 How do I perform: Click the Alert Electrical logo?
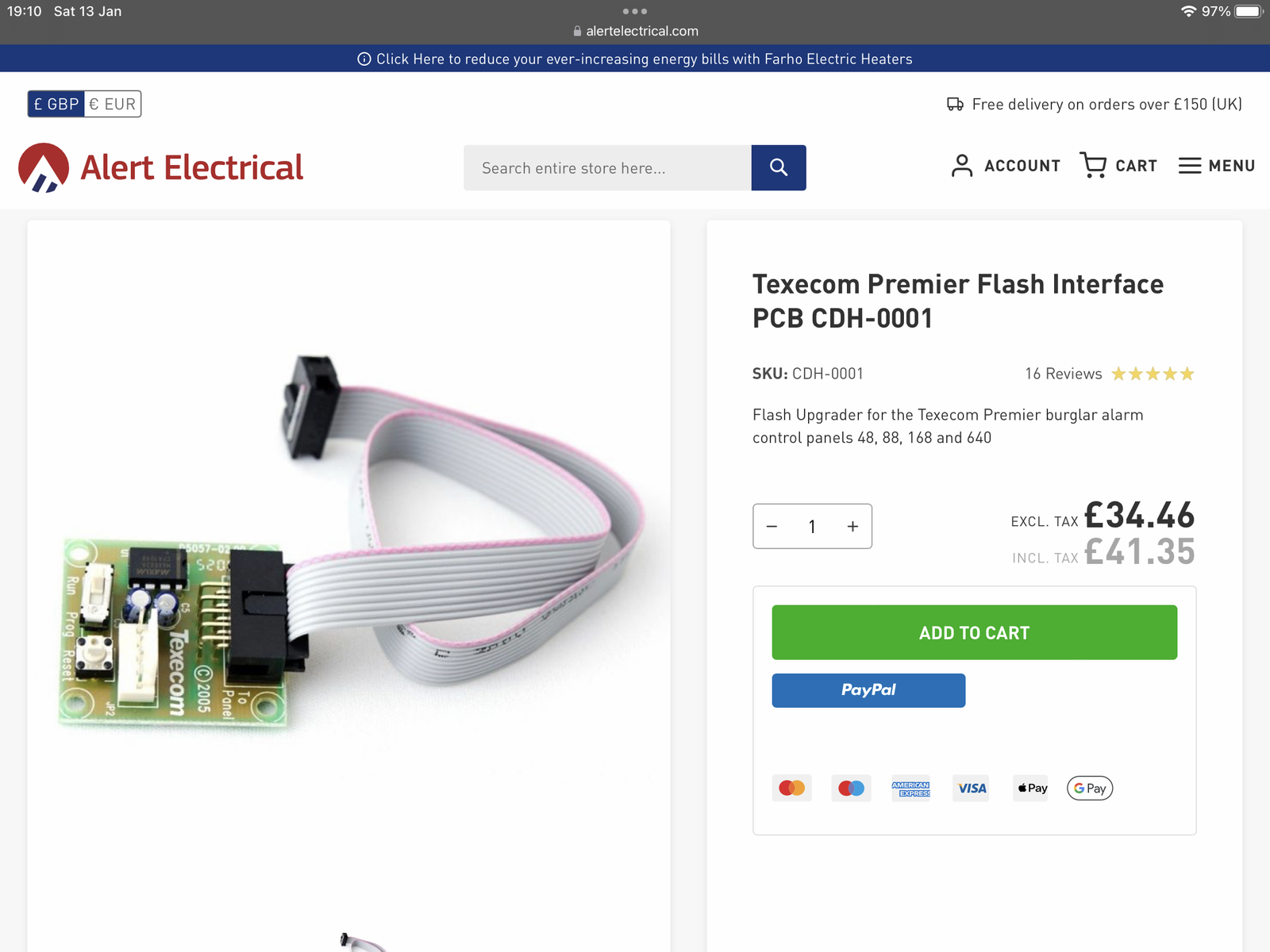pos(160,167)
